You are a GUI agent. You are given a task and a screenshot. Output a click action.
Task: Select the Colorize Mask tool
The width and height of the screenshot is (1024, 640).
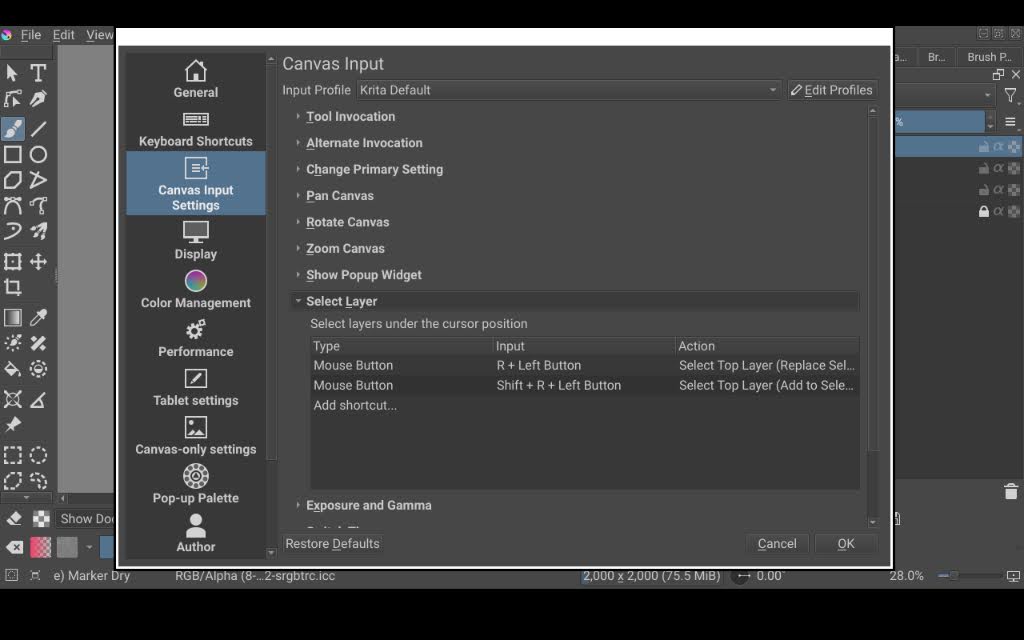tap(12, 343)
